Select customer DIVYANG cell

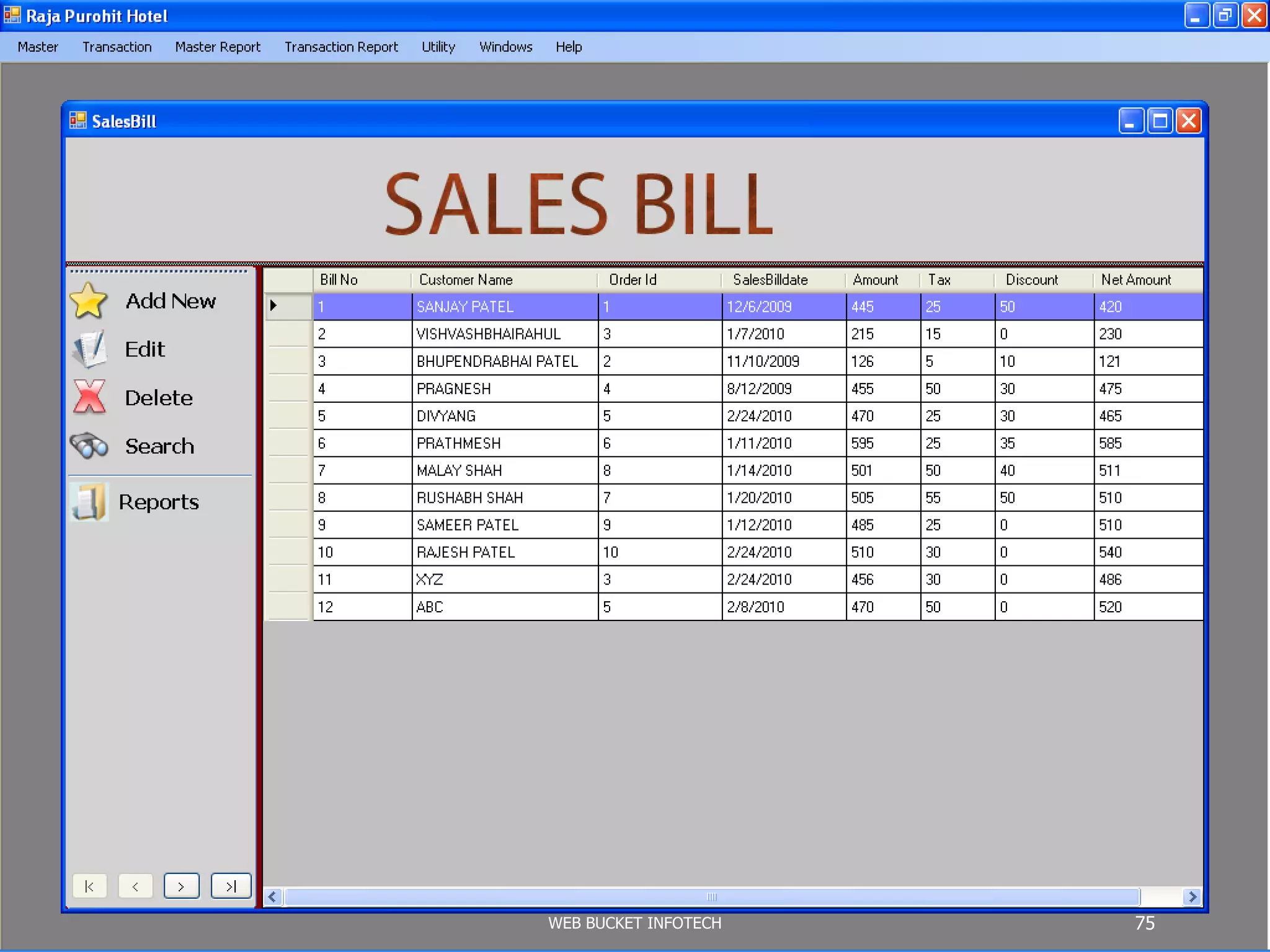pyautogui.click(x=505, y=416)
